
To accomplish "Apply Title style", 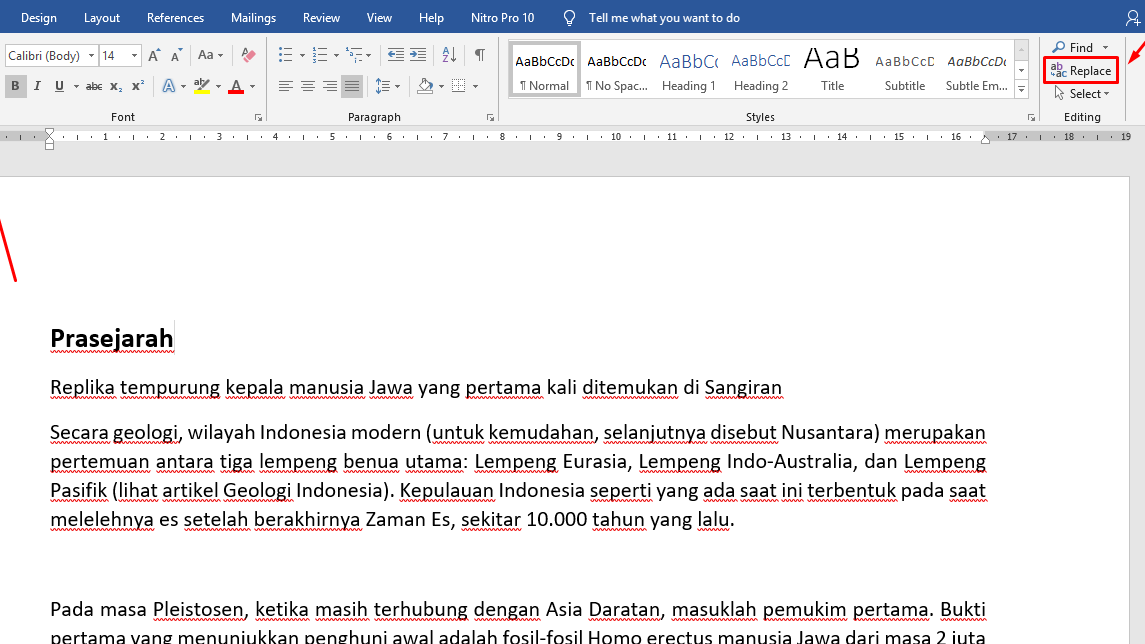I will tap(832, 69).
